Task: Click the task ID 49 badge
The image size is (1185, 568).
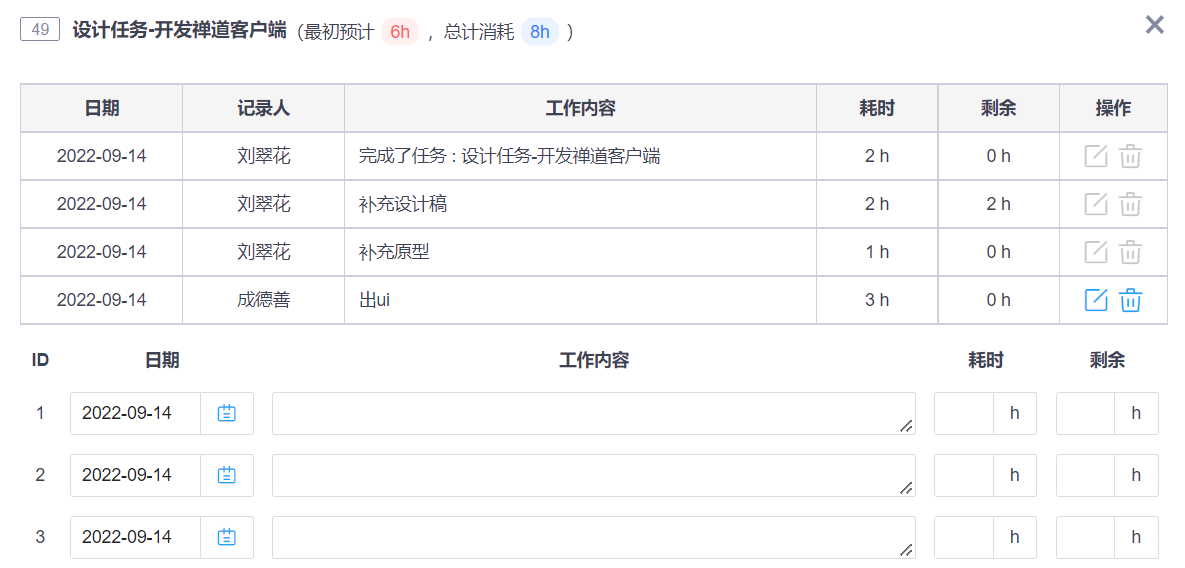Action: click(40, 30)
